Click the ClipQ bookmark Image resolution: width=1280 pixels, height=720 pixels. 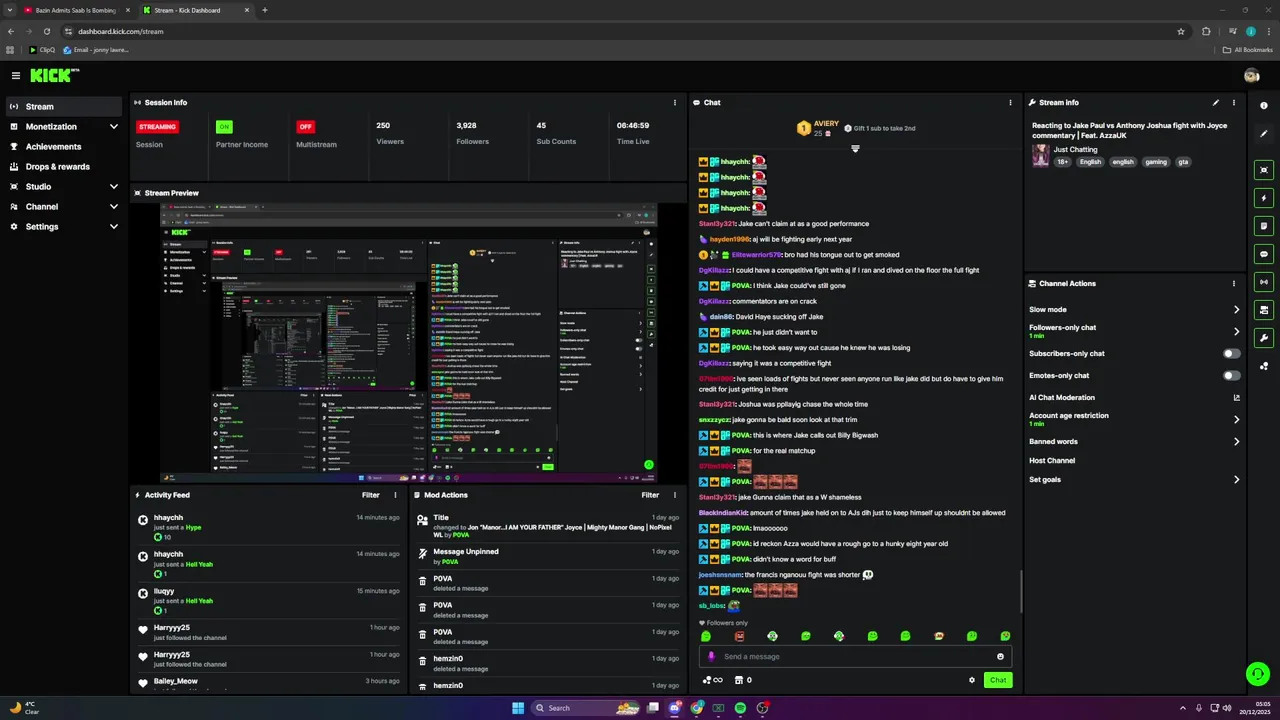click(x=42, y=49)
